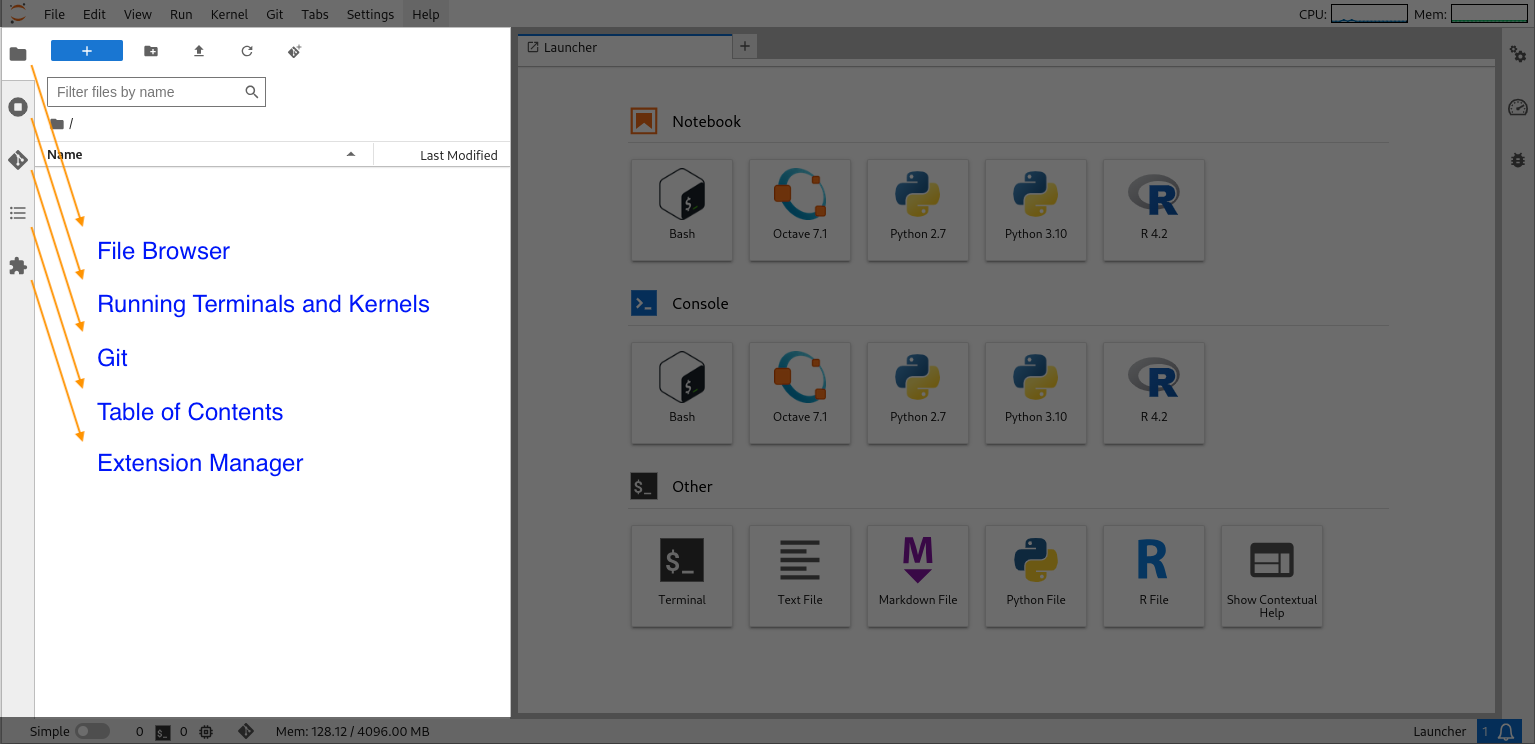Start an R 4.2 console
This screenshot has height=744, width=1535.
[1154, 393]
